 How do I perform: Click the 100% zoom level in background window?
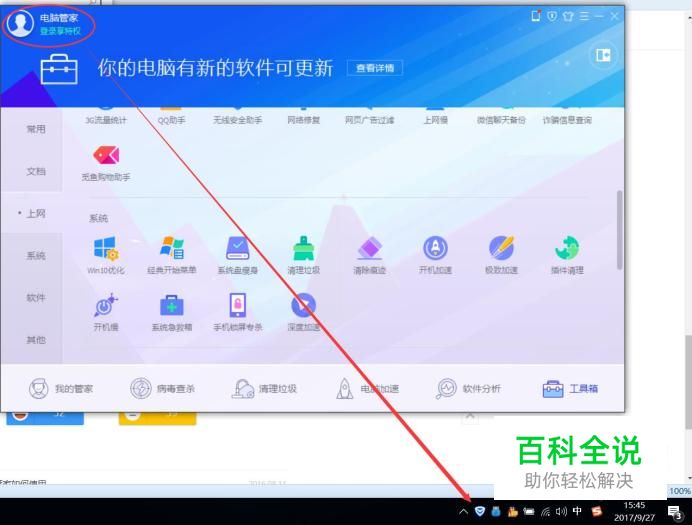(680, 491)
